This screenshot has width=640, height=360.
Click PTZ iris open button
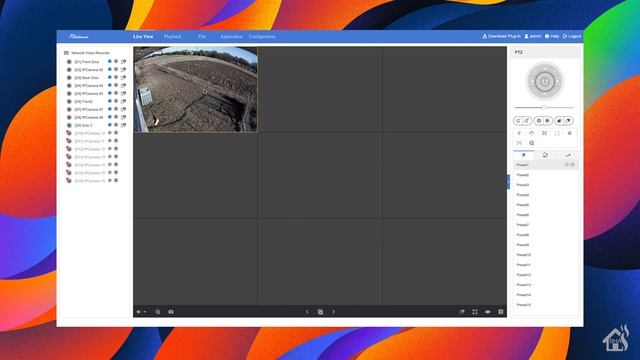(x=569, y=121)
